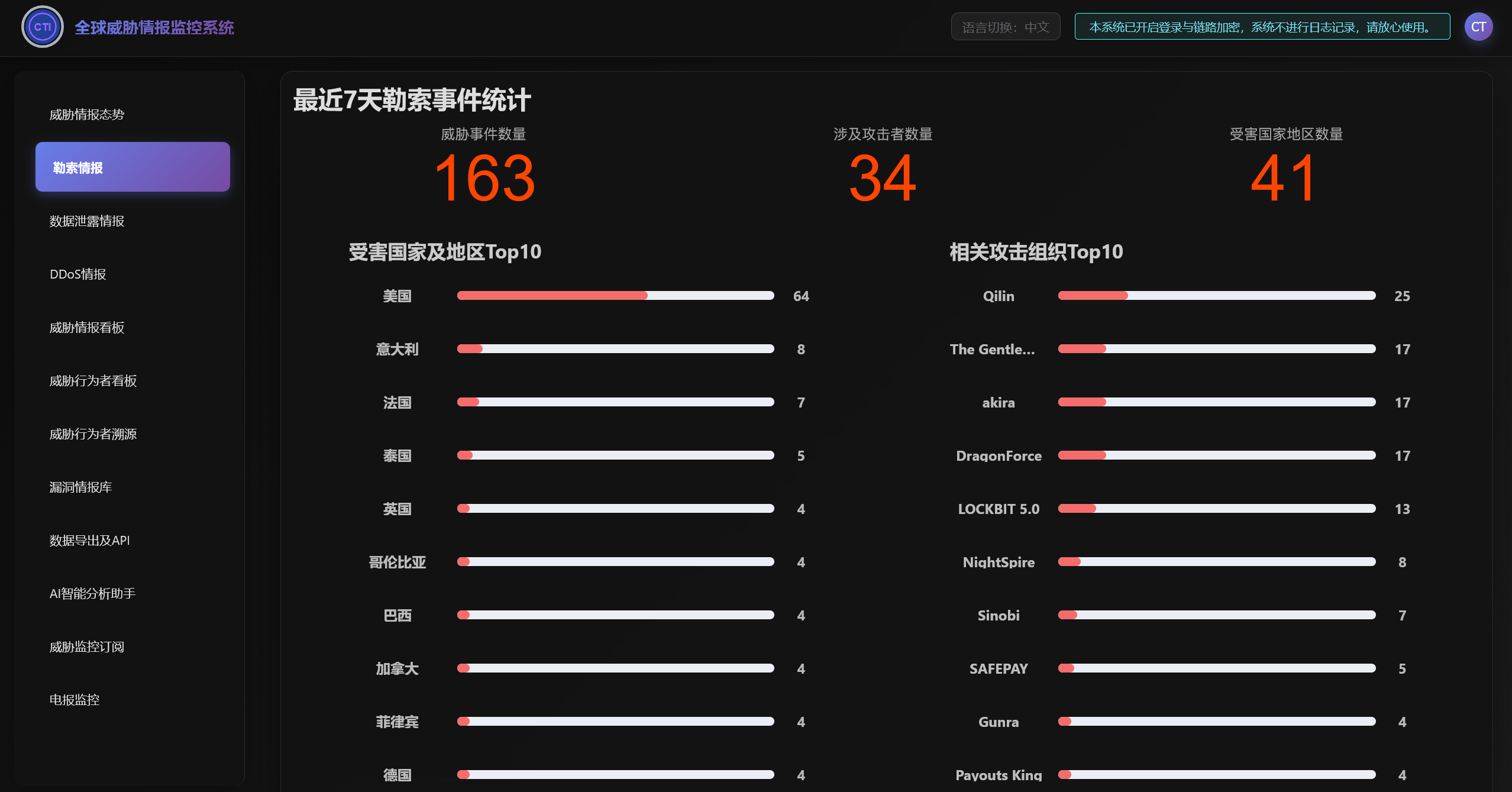Open 电报监控 telegram monitoring

point(74,699)
